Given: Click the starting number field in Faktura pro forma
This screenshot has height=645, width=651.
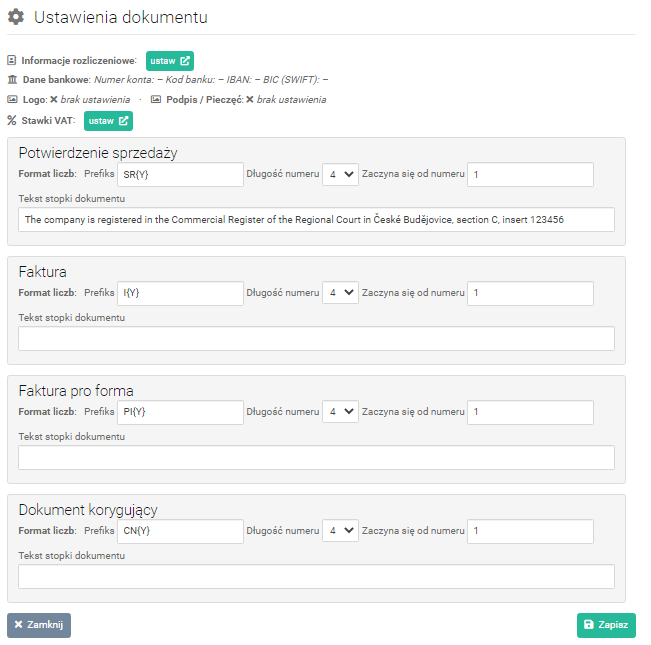Looking at the screenshot, I should (530, 412).
